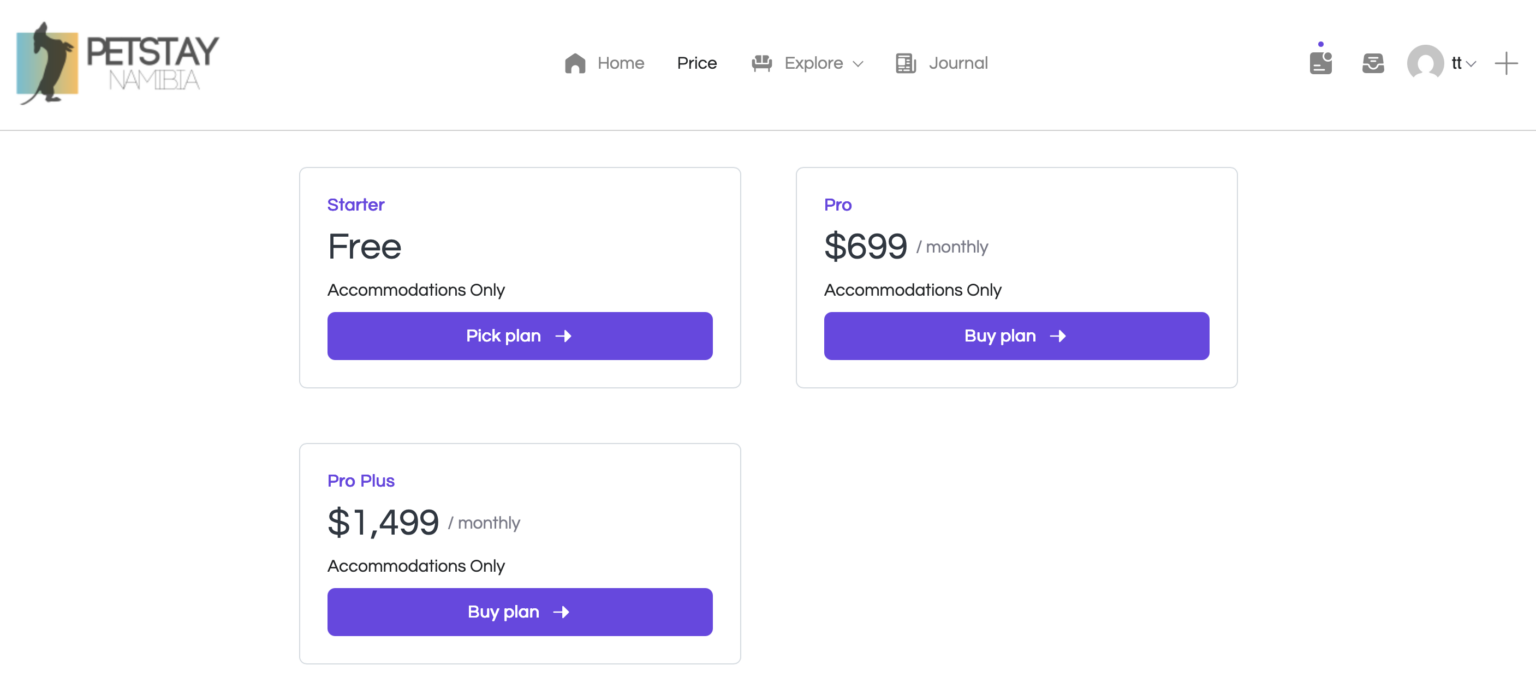Select the Home text link in navigation
This screenshot has width=1536, height=683.
click(621, 64)
